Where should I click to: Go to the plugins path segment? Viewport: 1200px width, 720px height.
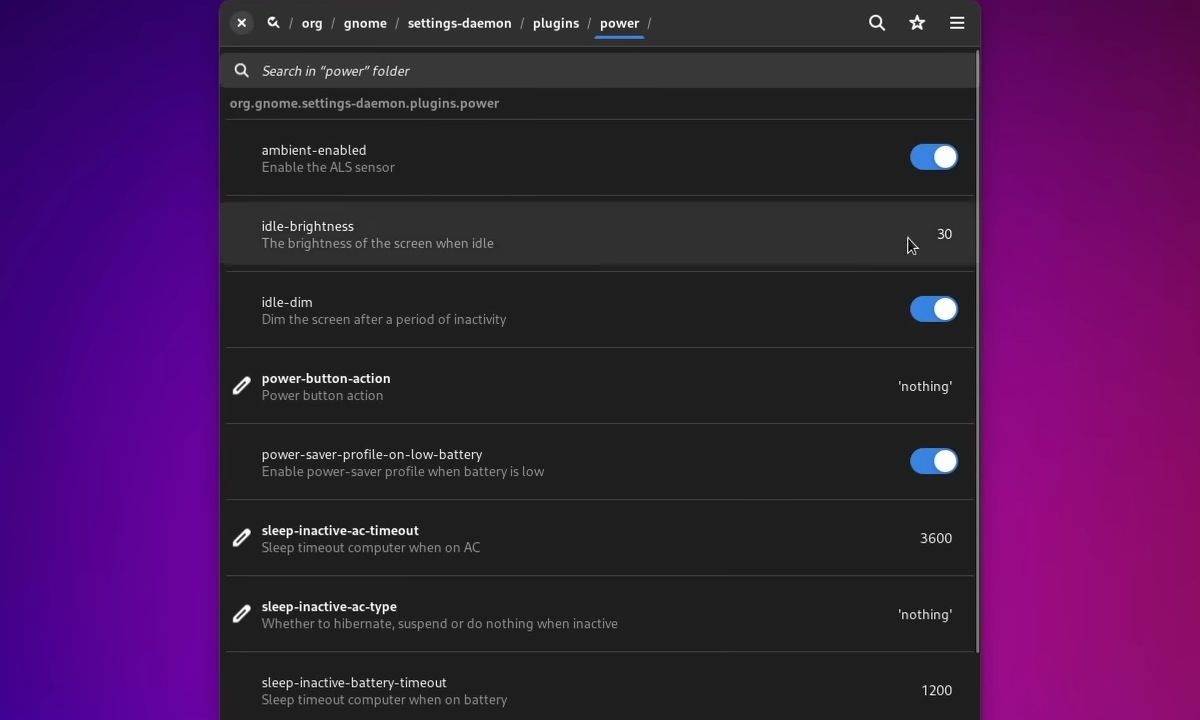(x=555, y=23)
